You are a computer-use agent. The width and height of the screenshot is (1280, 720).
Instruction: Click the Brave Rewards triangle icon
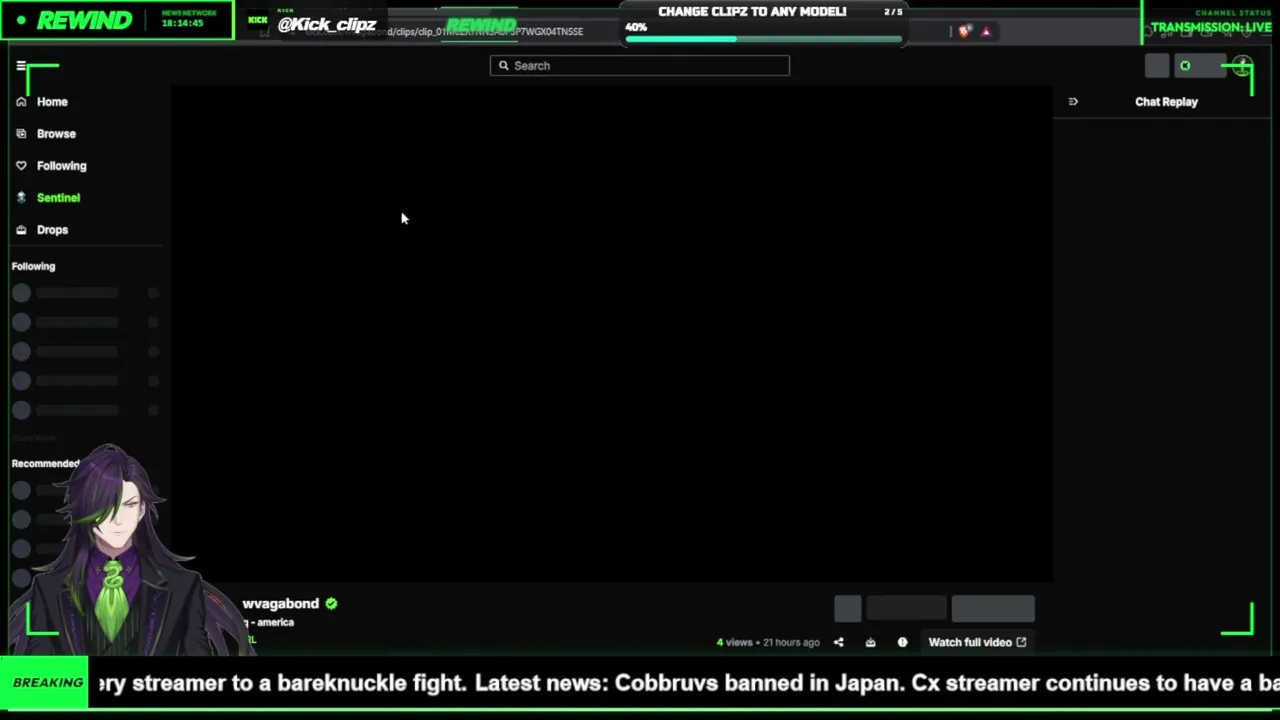pos(986,32)
